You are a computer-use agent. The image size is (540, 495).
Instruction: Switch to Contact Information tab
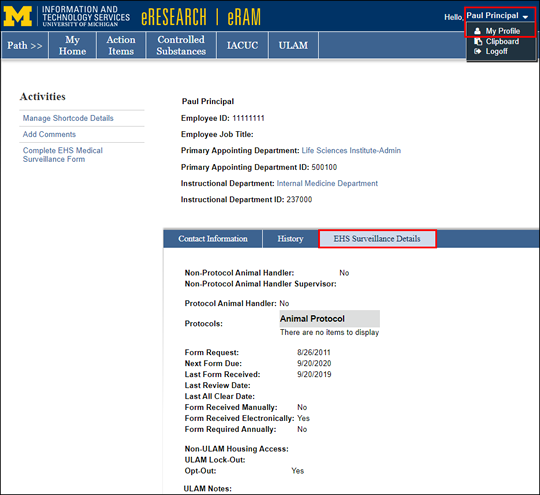point(213,239)
